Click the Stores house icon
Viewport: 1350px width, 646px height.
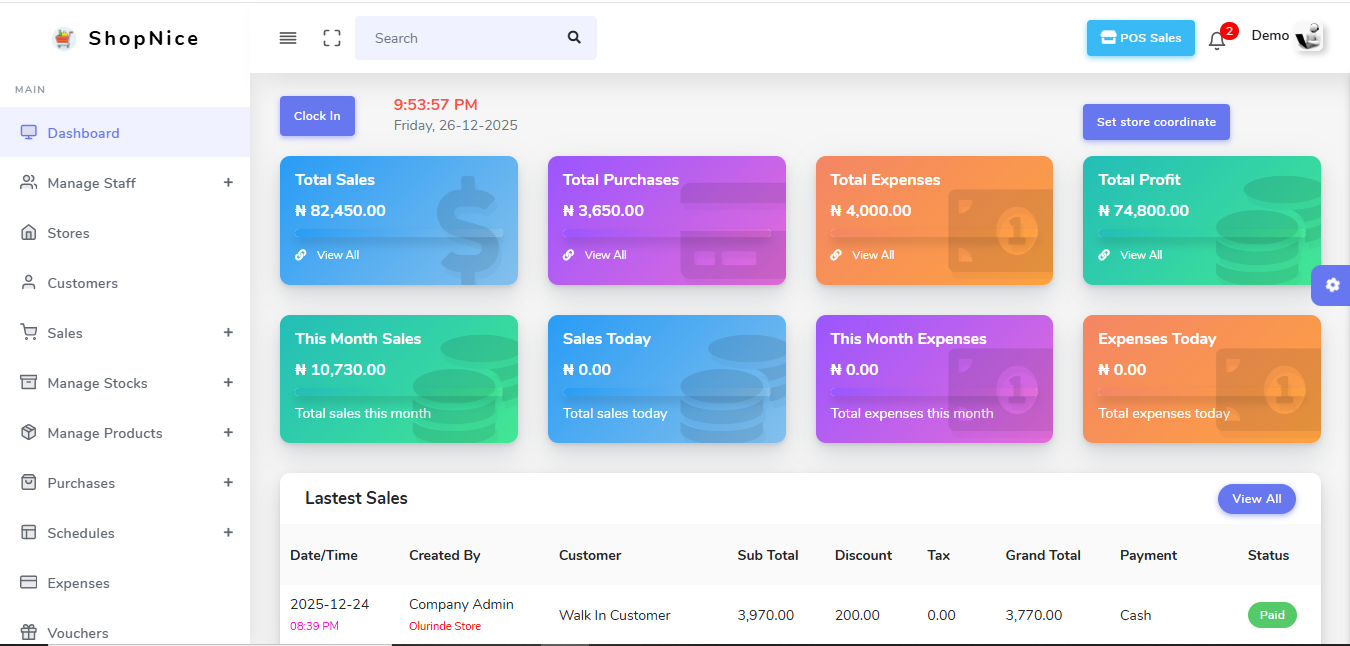click(28, 233)
